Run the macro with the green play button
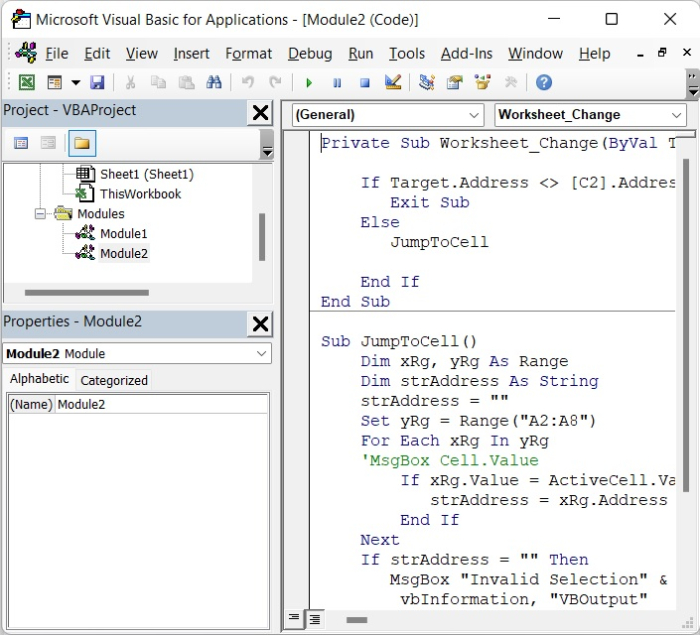 click(x=309, y=82)
